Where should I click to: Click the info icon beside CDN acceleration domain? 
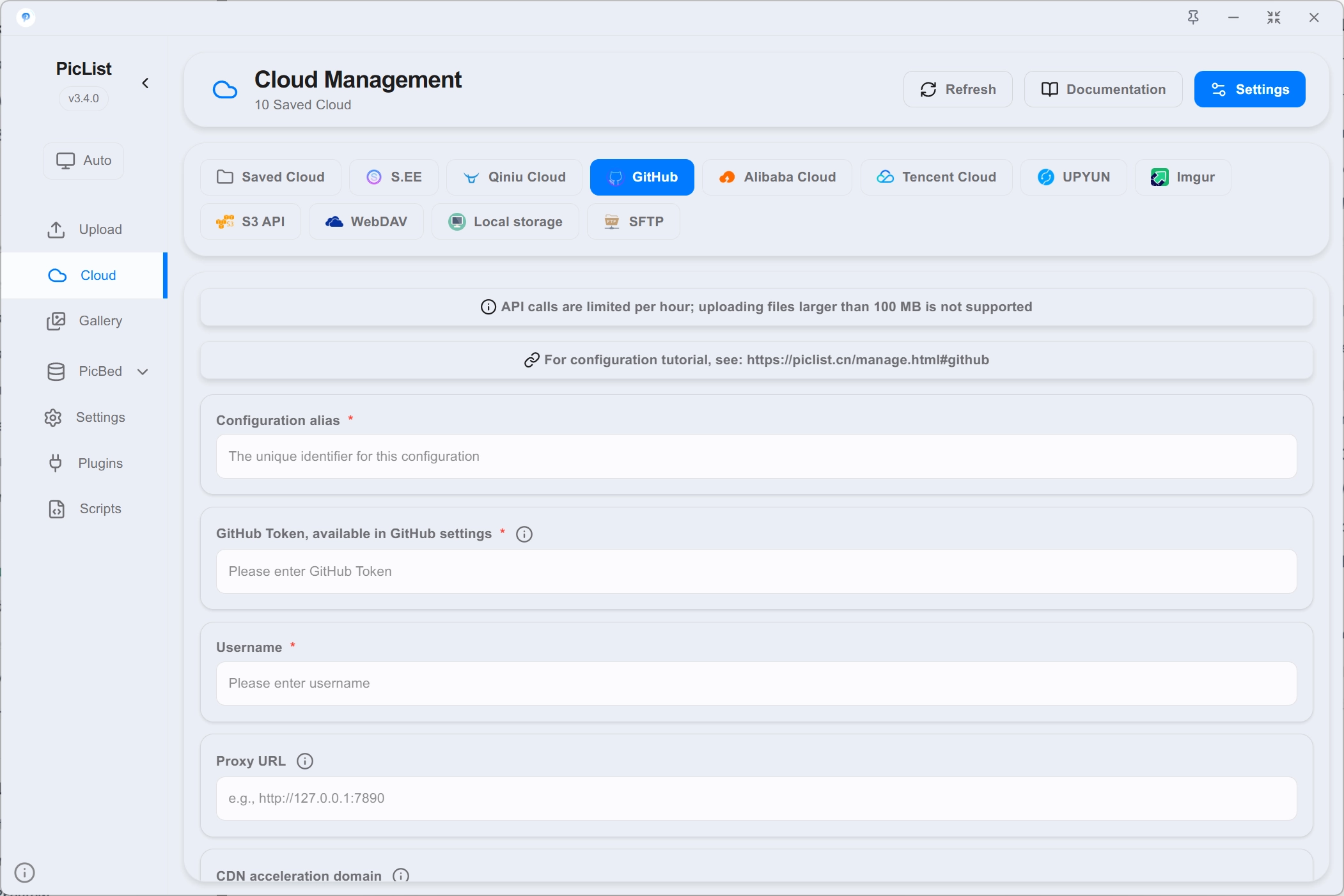pos(401,875)
